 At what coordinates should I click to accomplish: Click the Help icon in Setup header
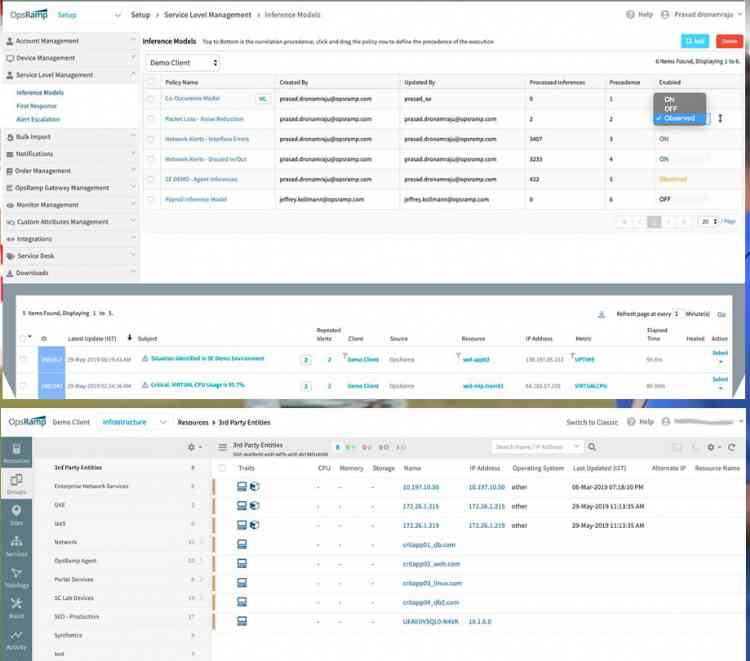tap(630, 15)
